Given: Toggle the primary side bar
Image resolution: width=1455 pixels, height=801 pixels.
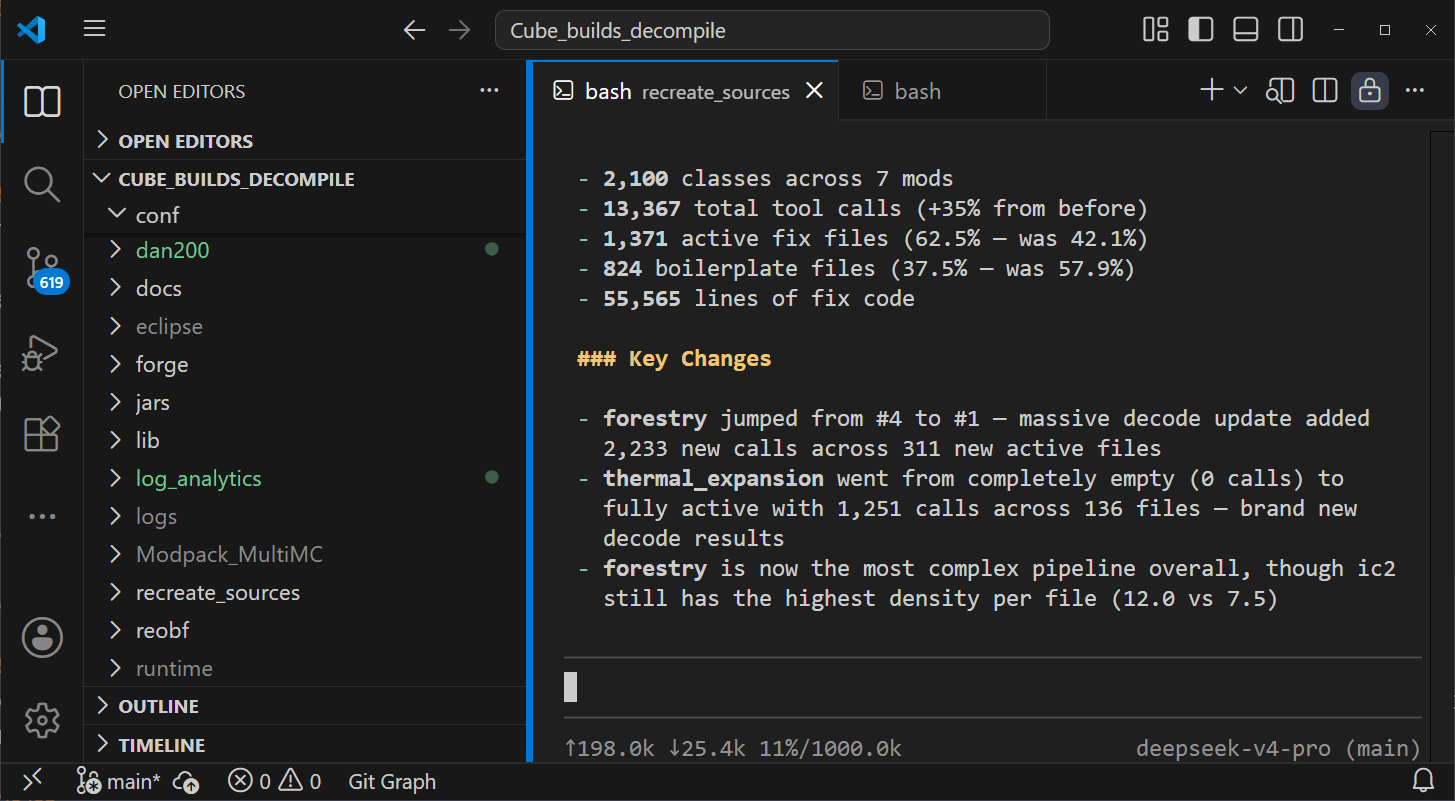Looking at the screenshot, I should [x=1201, y=30].
